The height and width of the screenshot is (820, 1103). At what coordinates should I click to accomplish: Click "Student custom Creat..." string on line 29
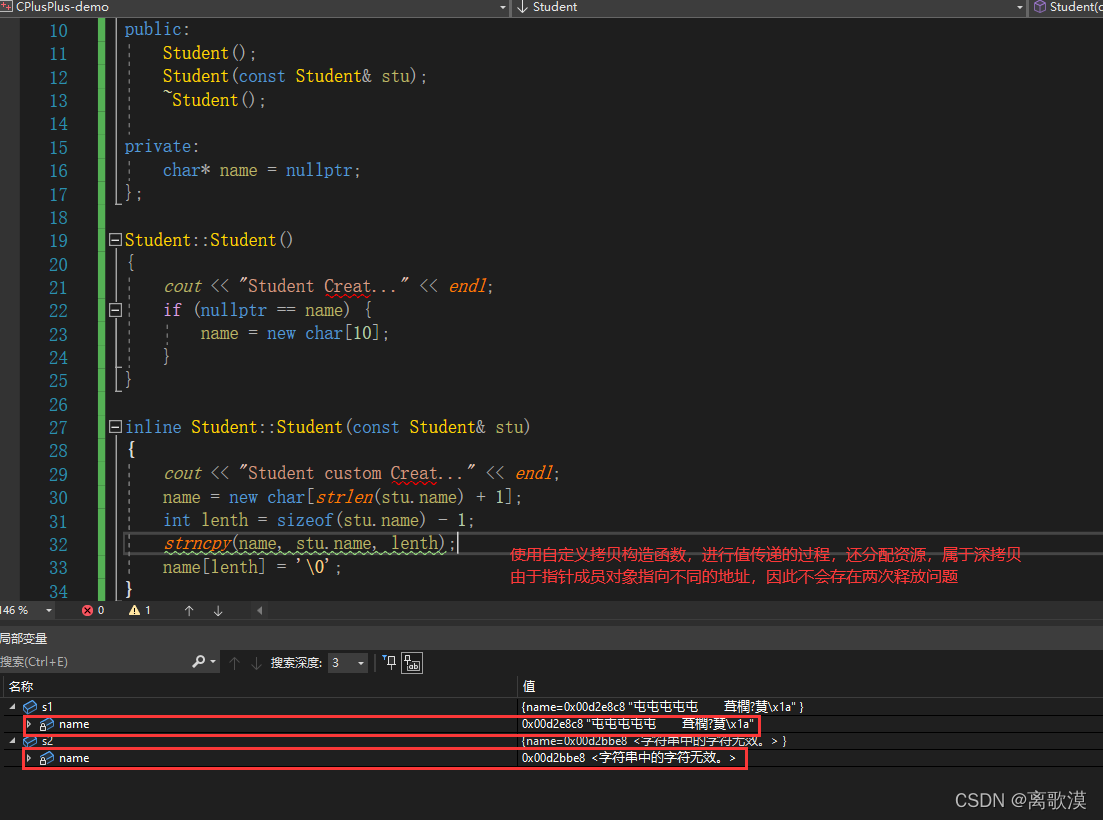tap(358, 473)
